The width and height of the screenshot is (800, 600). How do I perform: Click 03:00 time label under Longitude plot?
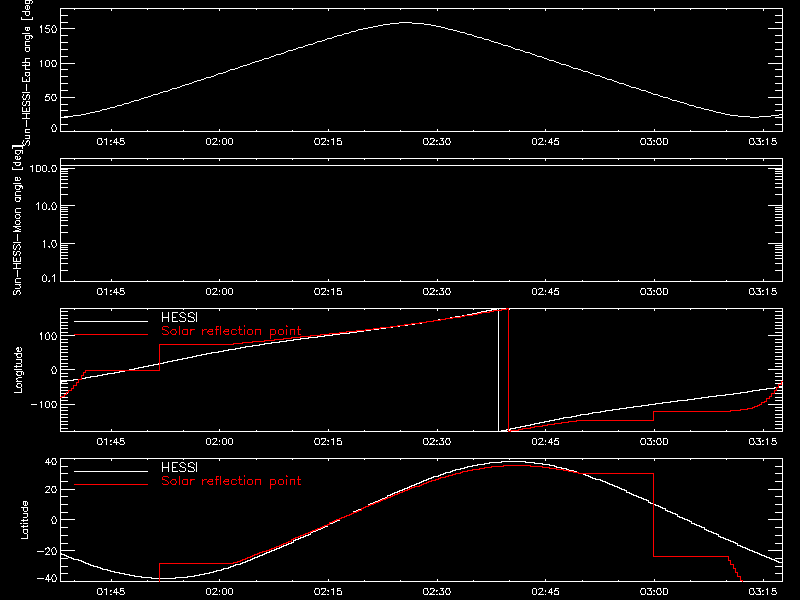(654, 441)
